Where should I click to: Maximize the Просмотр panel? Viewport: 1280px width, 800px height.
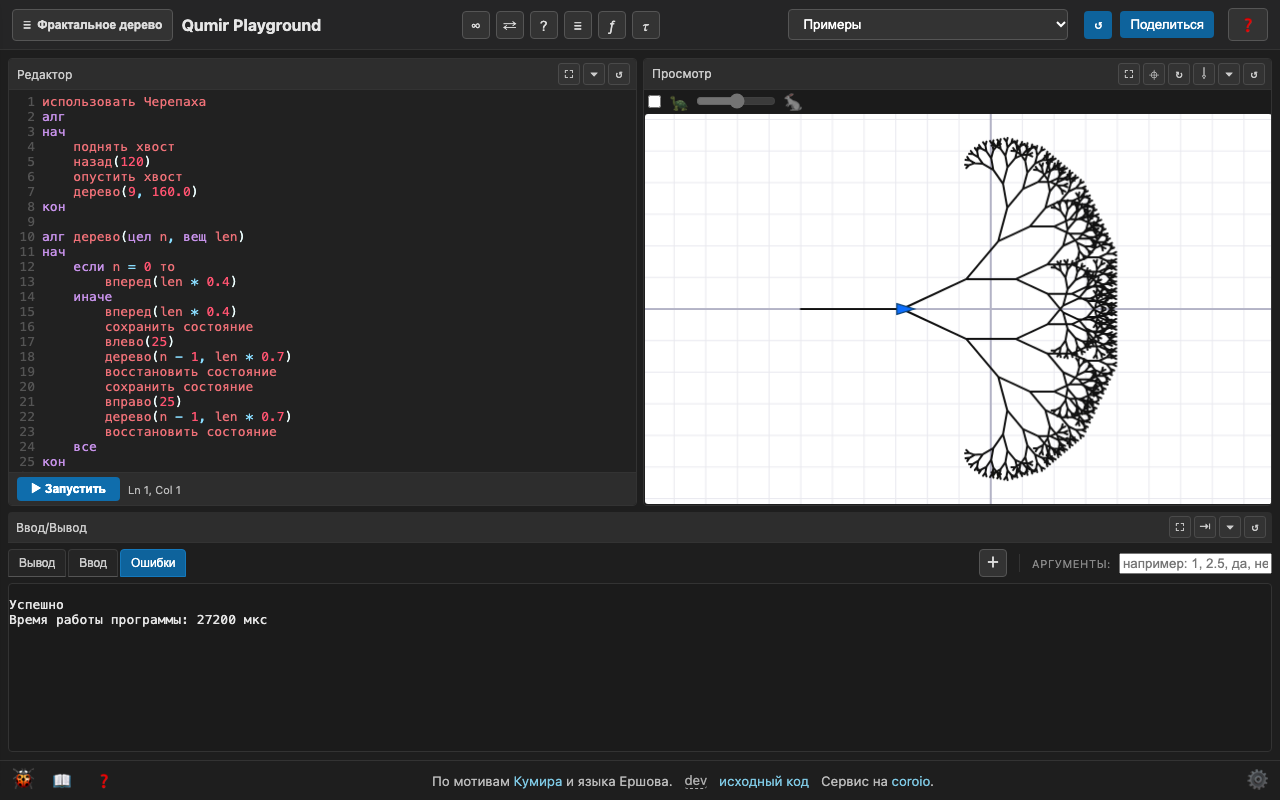click(x=1129, y=74)
